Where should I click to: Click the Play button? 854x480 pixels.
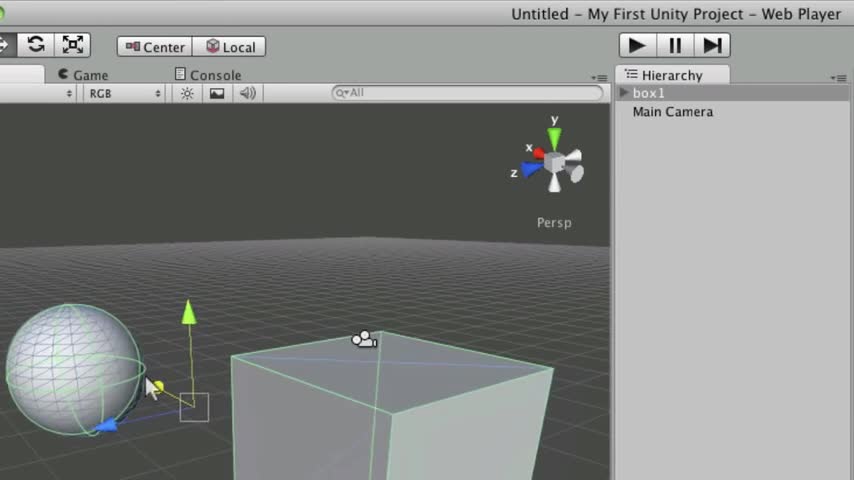click(637, 45)
